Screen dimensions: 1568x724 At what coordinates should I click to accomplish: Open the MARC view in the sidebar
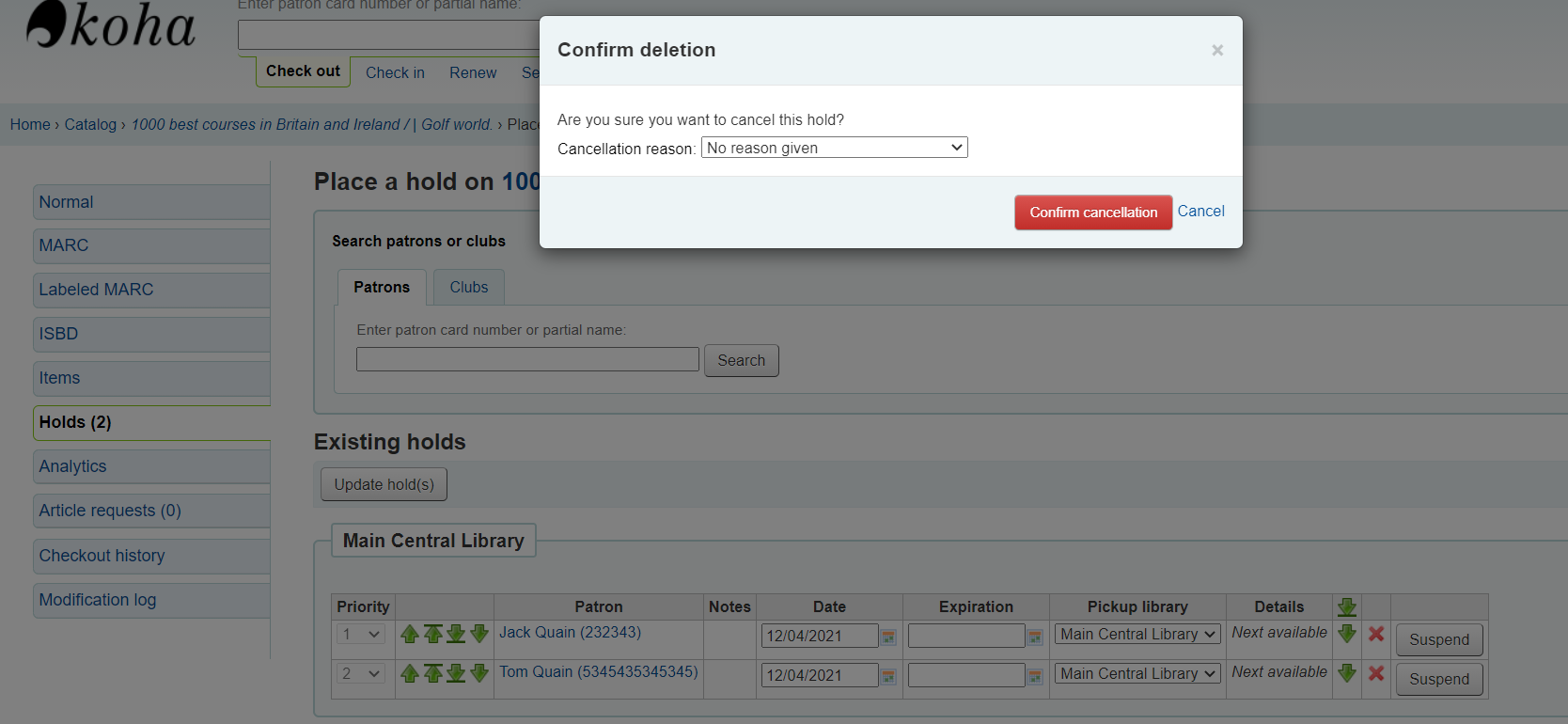coord(151,245)
